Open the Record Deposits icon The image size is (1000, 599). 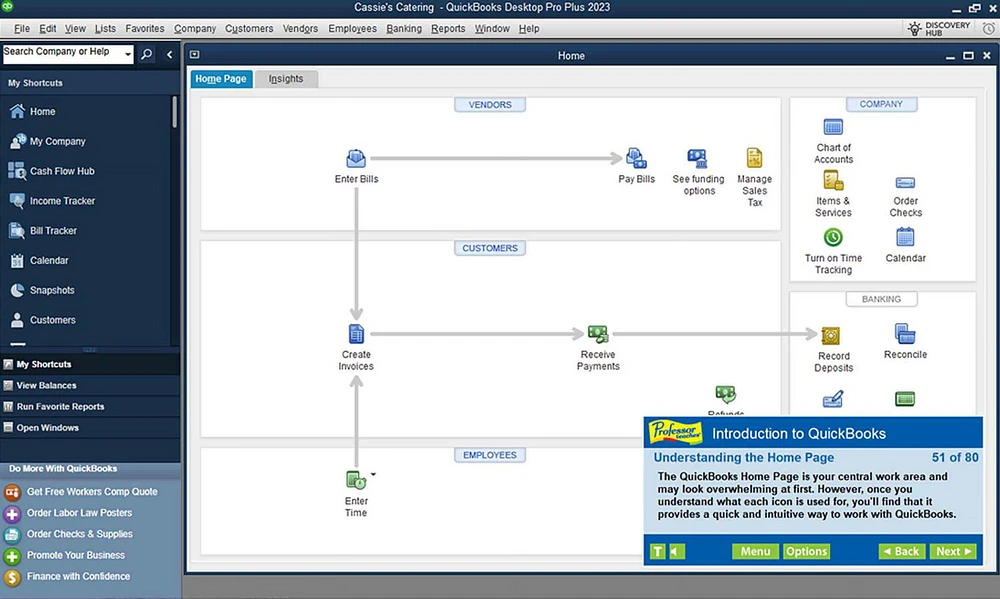[x=830, y=336]
